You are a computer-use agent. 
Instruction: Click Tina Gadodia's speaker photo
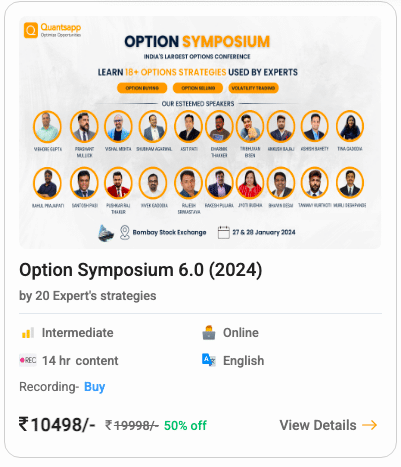click(x=350, y=127)
